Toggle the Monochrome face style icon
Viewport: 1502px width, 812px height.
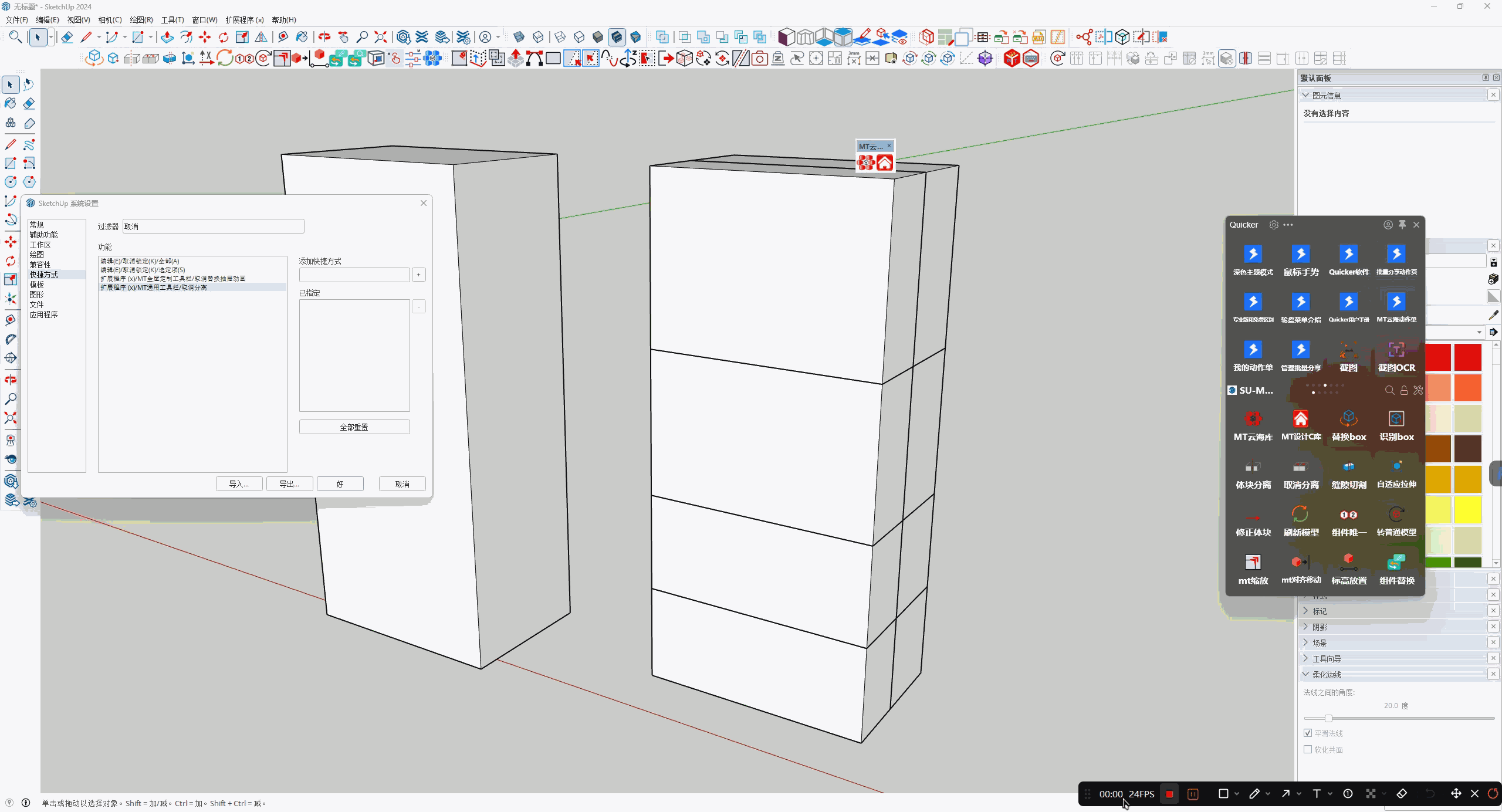[635, 38]
